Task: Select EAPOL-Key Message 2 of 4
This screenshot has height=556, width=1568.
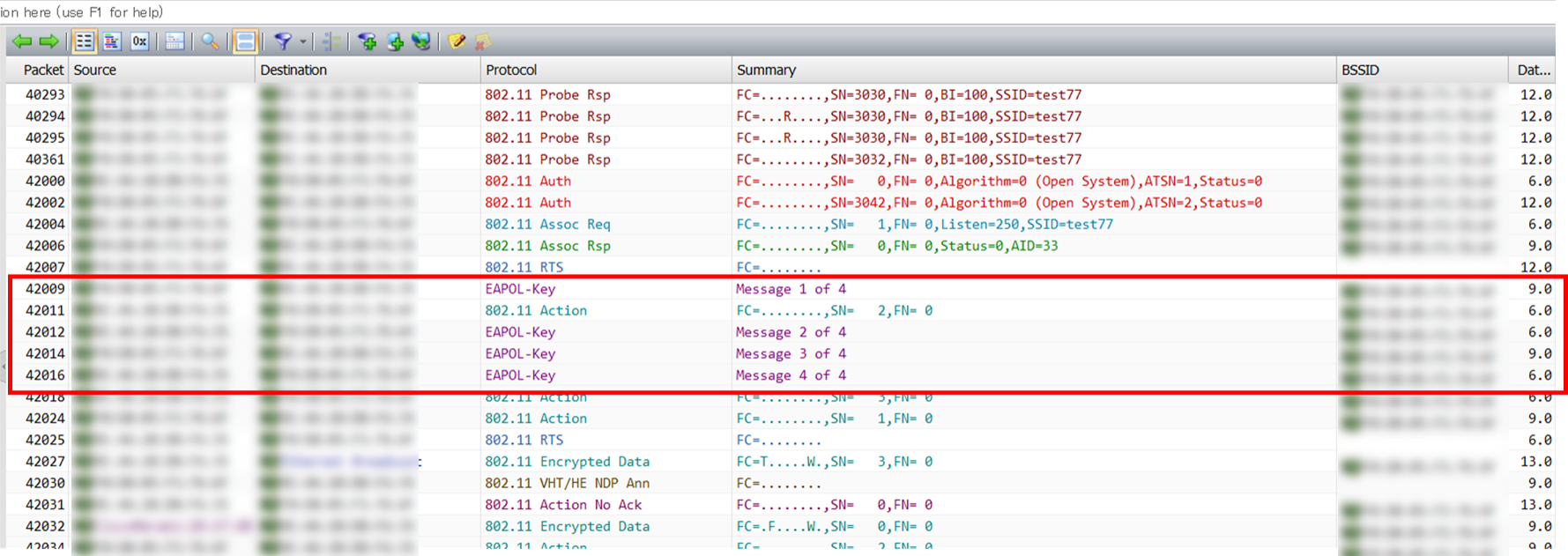Action: (781, 332)
